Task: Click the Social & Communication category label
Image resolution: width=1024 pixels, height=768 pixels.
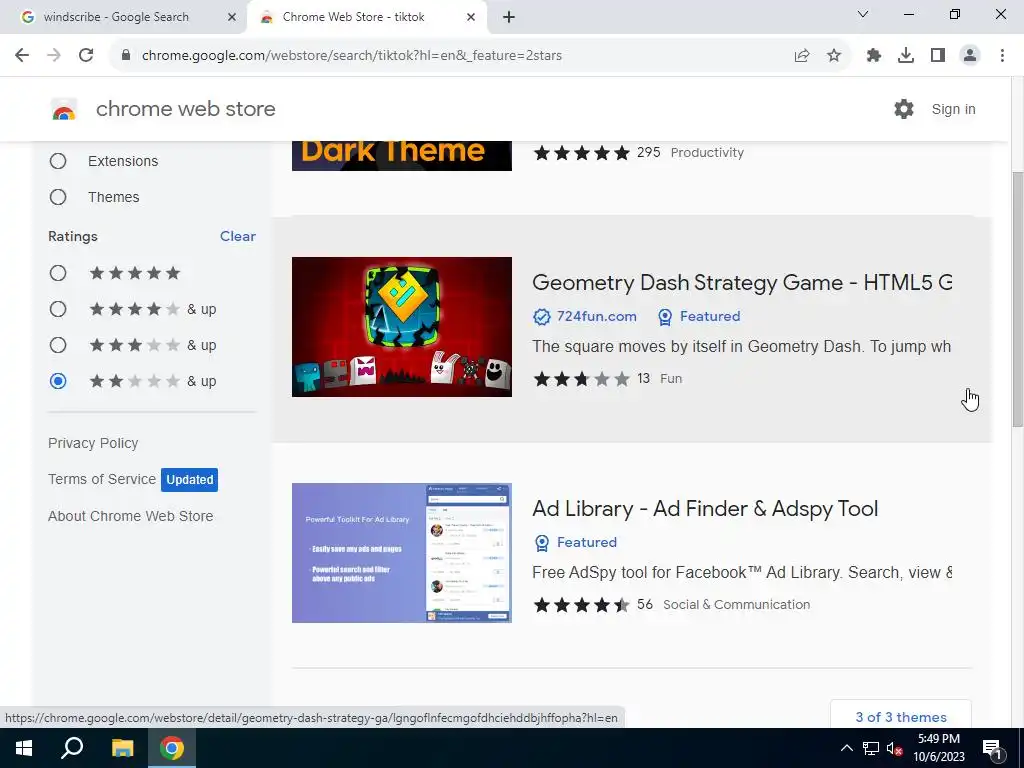Action: [737, 605]
